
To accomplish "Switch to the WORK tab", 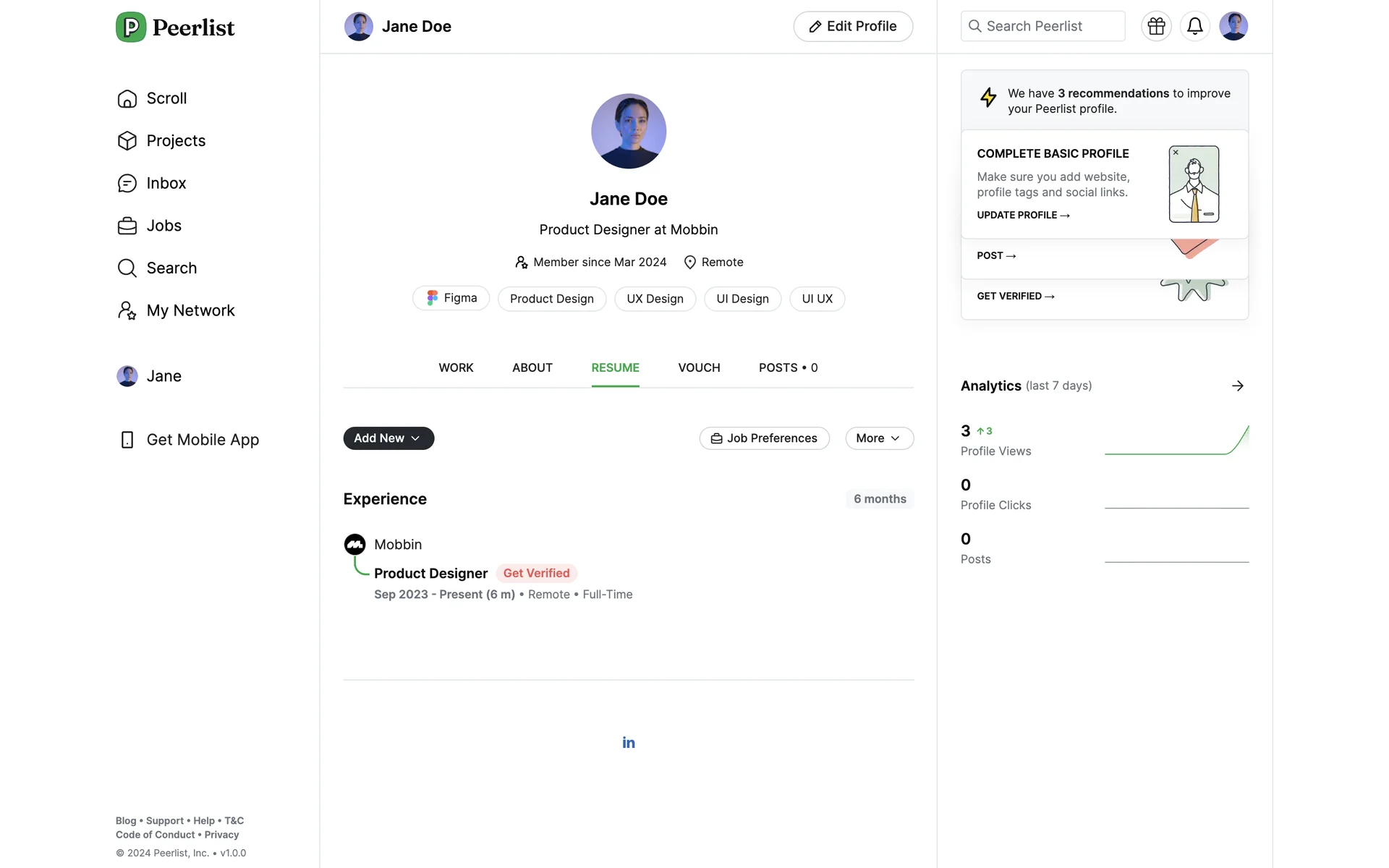I will pyautogui.click(x=456, y=368).
